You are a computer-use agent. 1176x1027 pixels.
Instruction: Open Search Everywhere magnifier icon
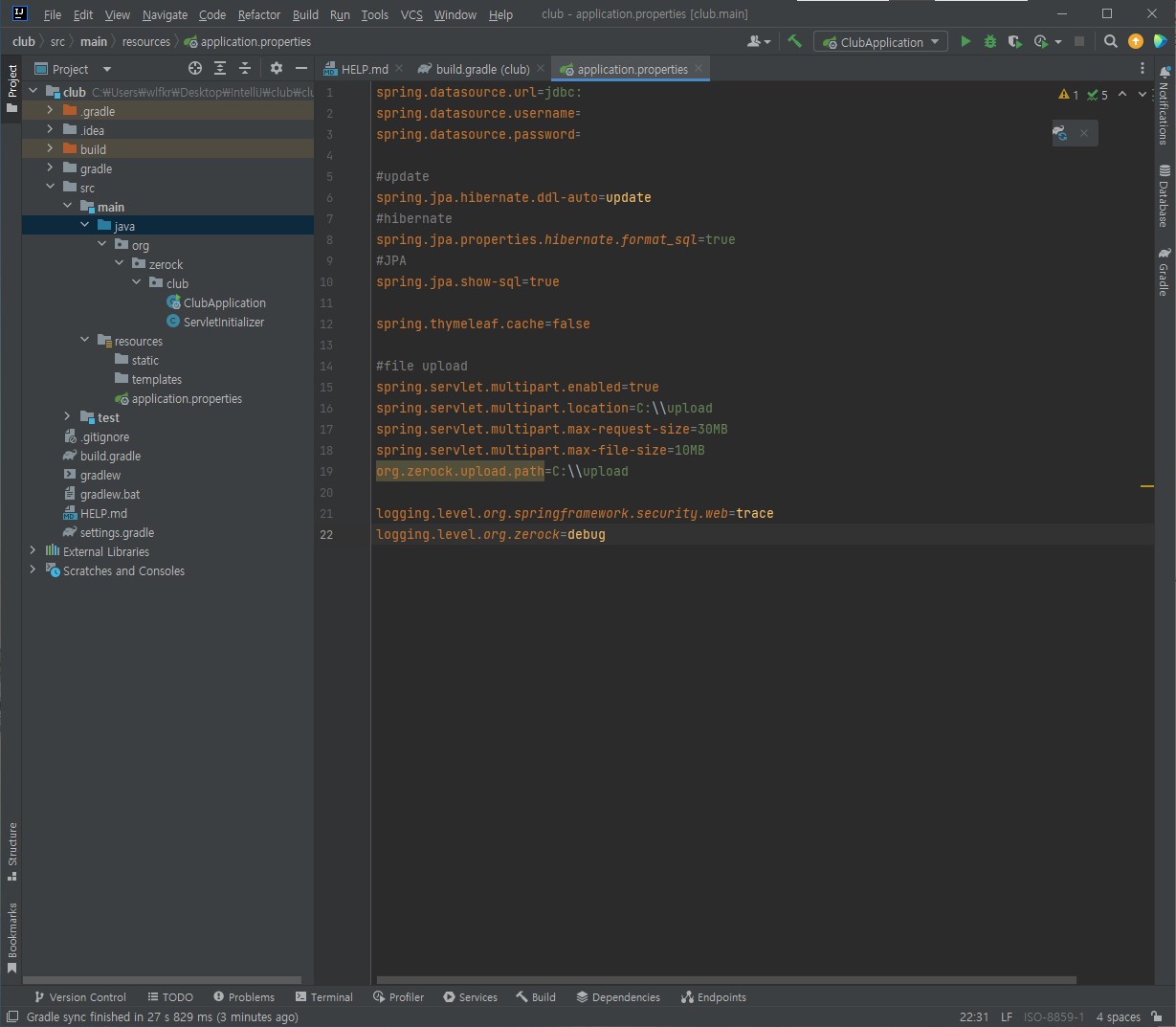pos(1110,41)
